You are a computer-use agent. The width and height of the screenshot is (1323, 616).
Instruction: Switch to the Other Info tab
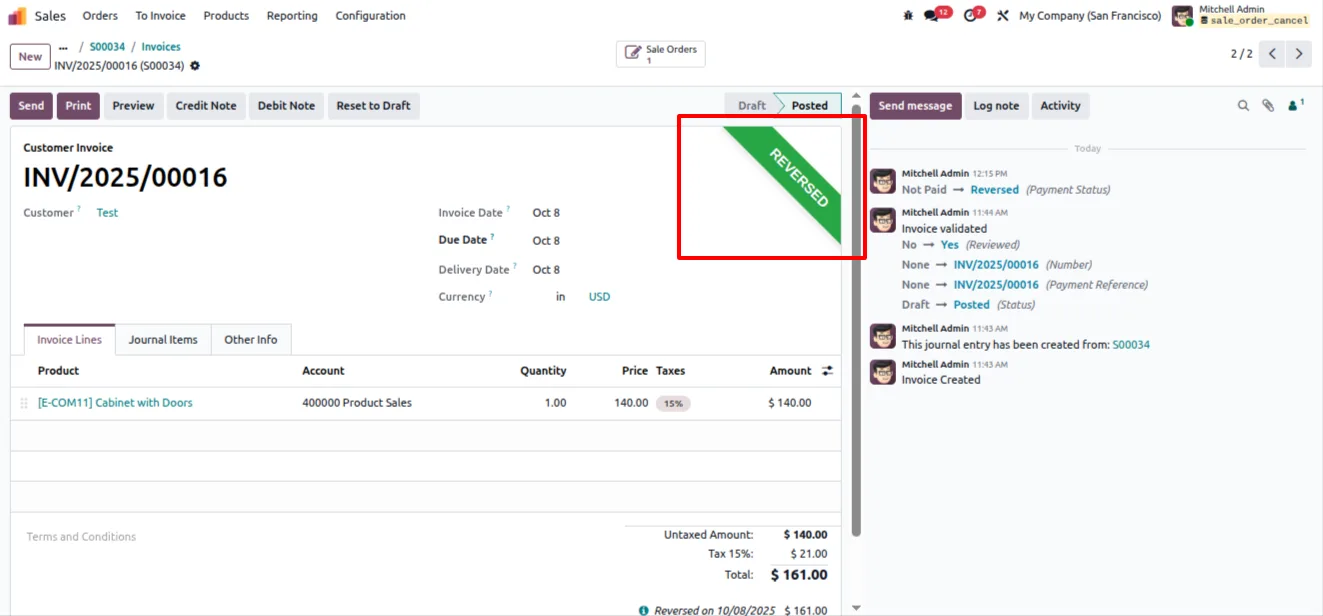click(x=251, y=340)
